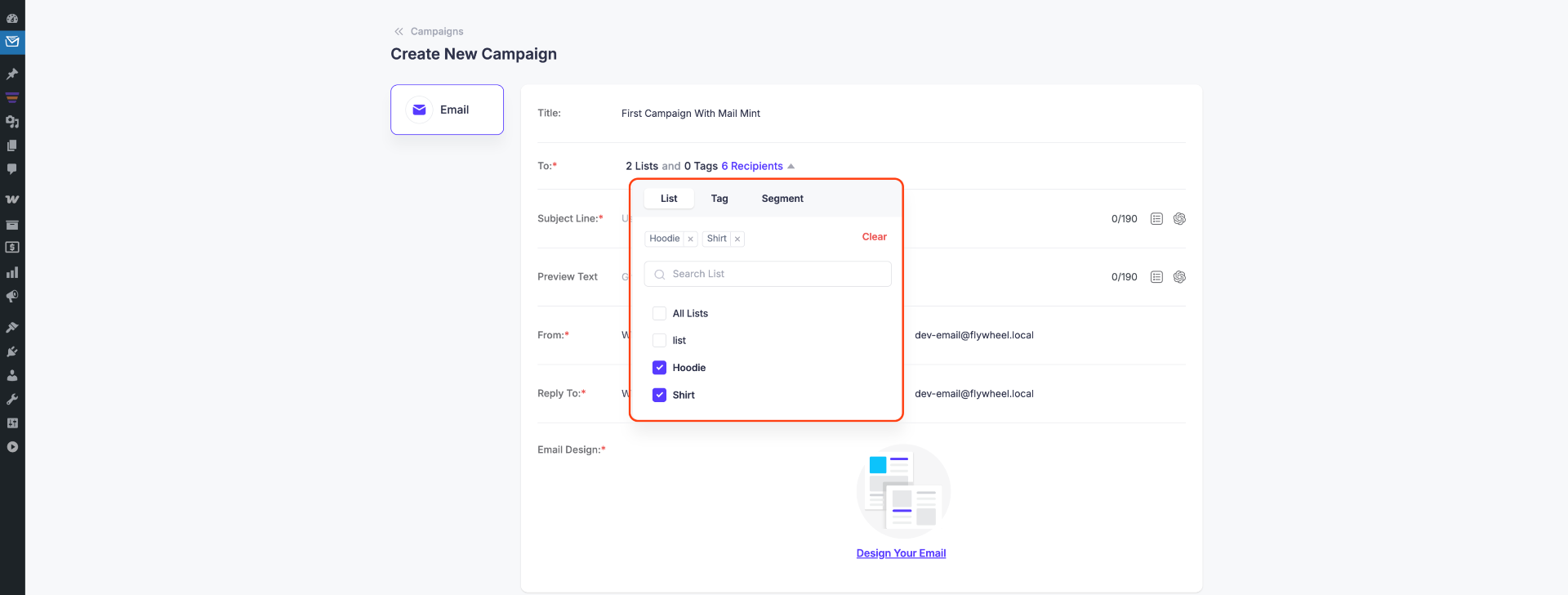
Task: Open Media library icon in sidebar
Action: click(12, 122)
